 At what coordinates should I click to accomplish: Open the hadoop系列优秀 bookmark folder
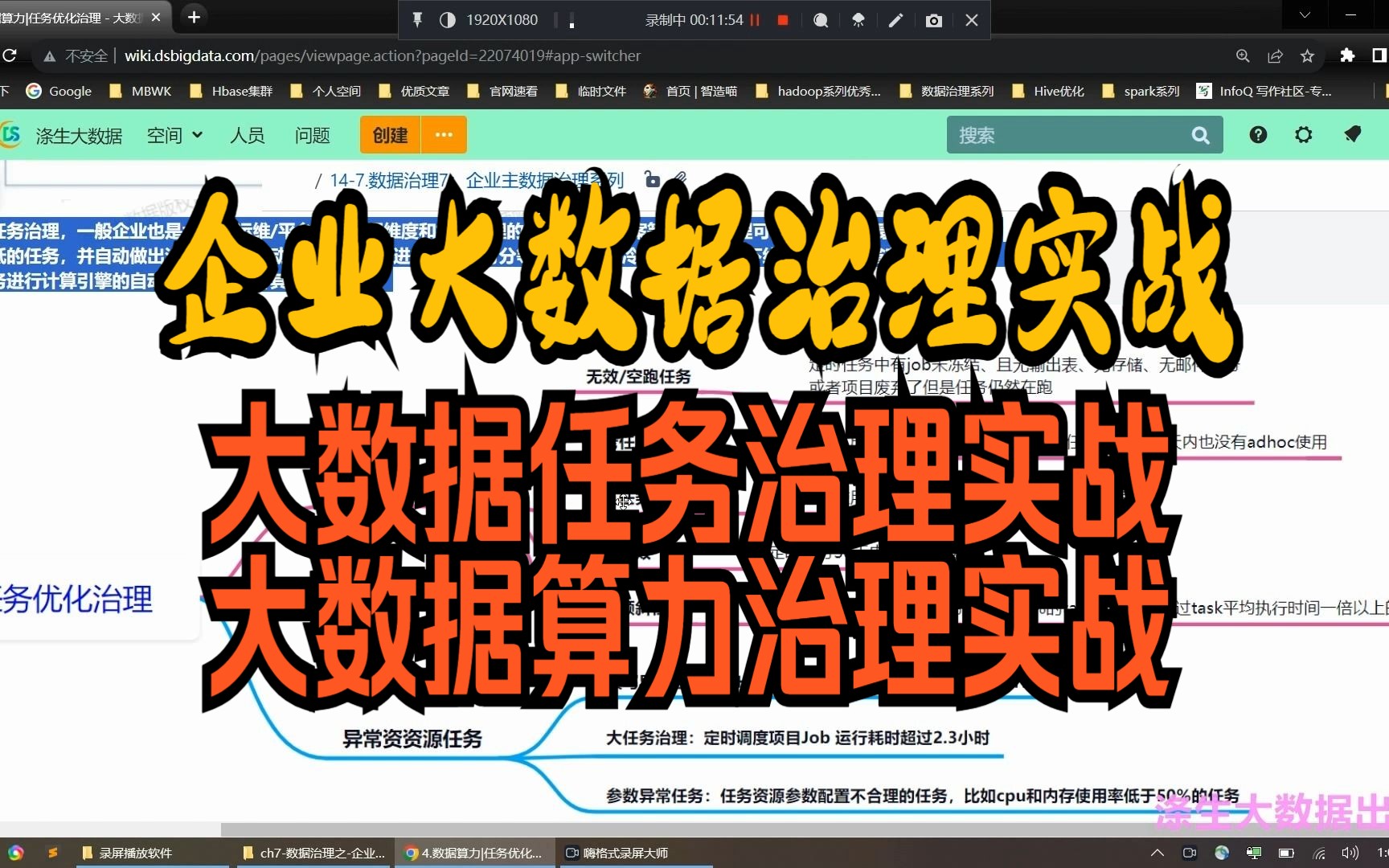point(818,91)
